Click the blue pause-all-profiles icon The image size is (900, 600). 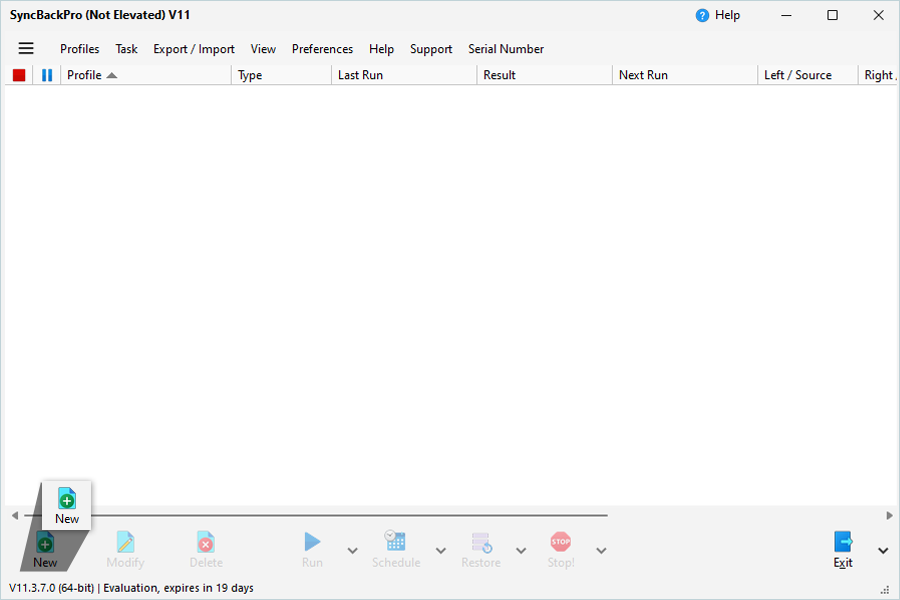(47, 75)
